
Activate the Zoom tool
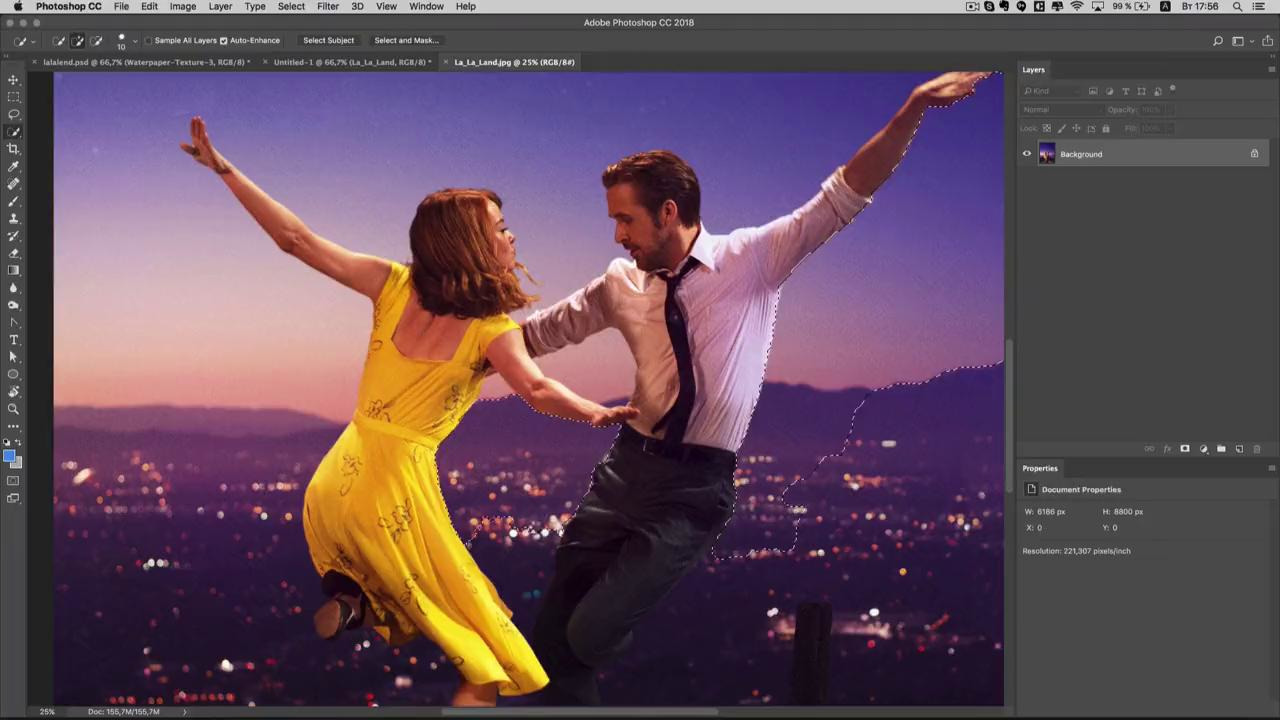tap(13, 409)
